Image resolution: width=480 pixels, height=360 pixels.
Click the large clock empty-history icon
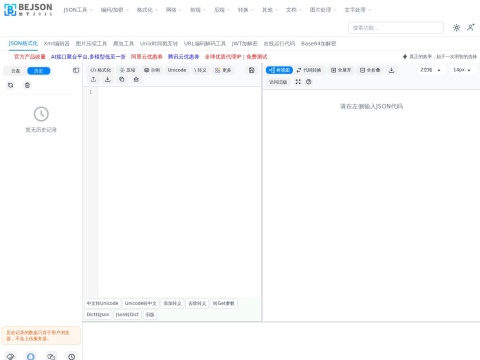coord(41,114)
